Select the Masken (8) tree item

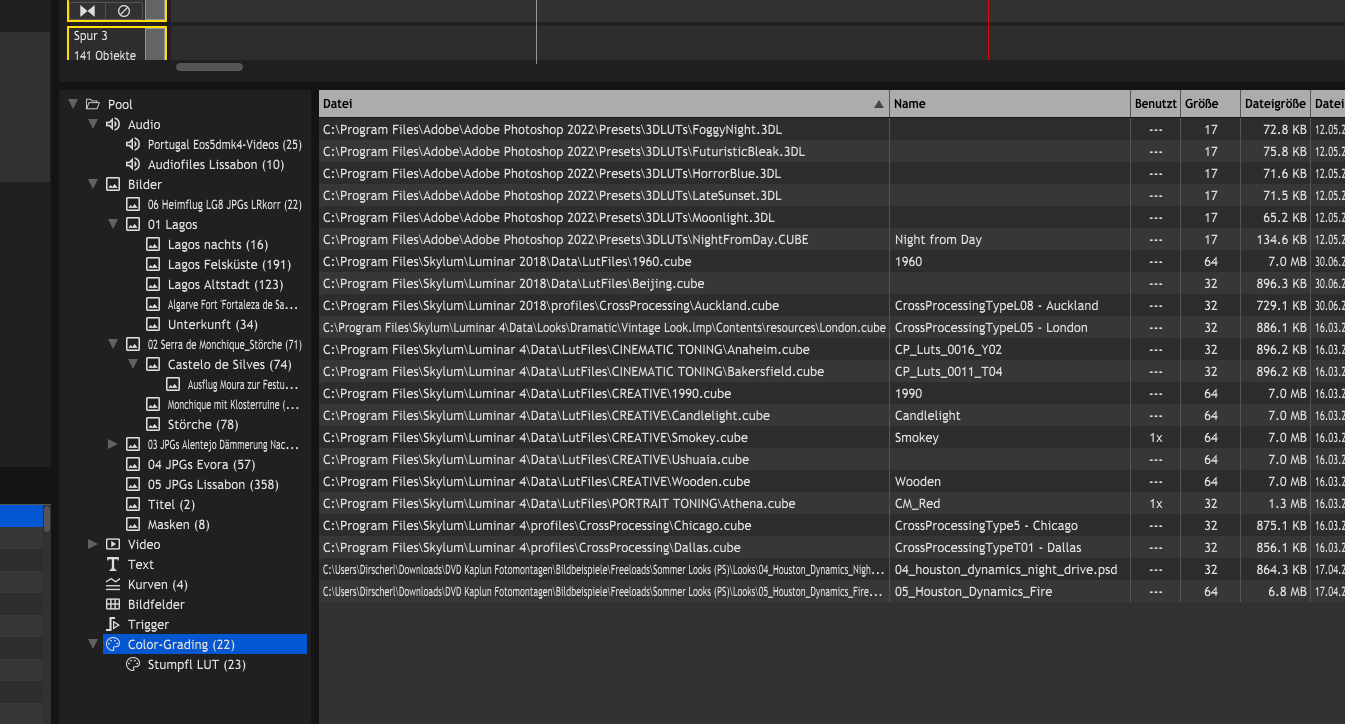(x=178, y=524)
